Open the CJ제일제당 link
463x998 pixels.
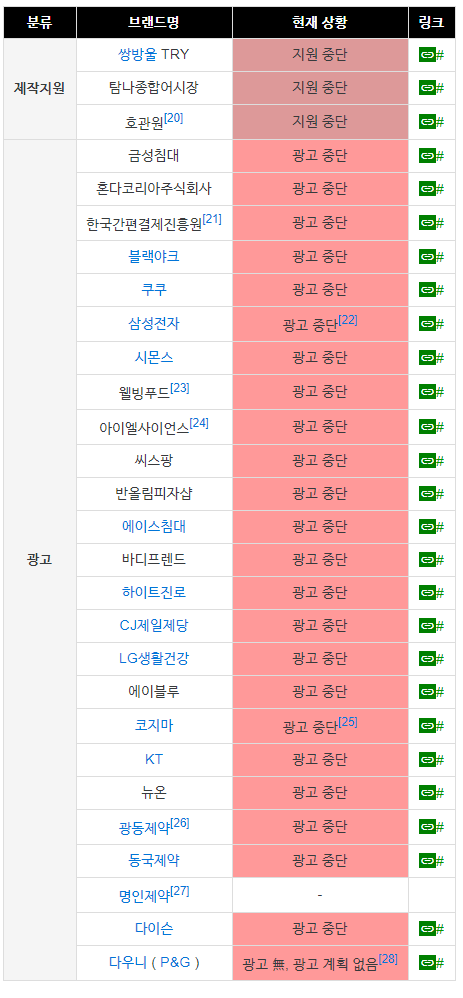[153, 626]
